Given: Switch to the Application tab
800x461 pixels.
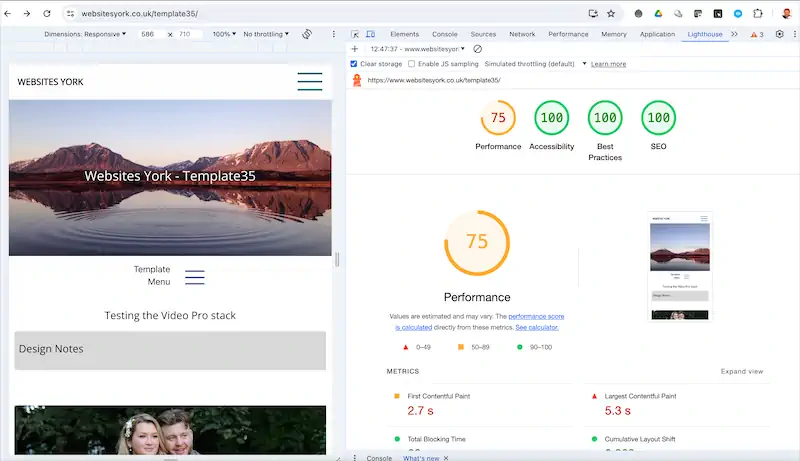Looking at the screenshot, I should [x=657, y=34].
